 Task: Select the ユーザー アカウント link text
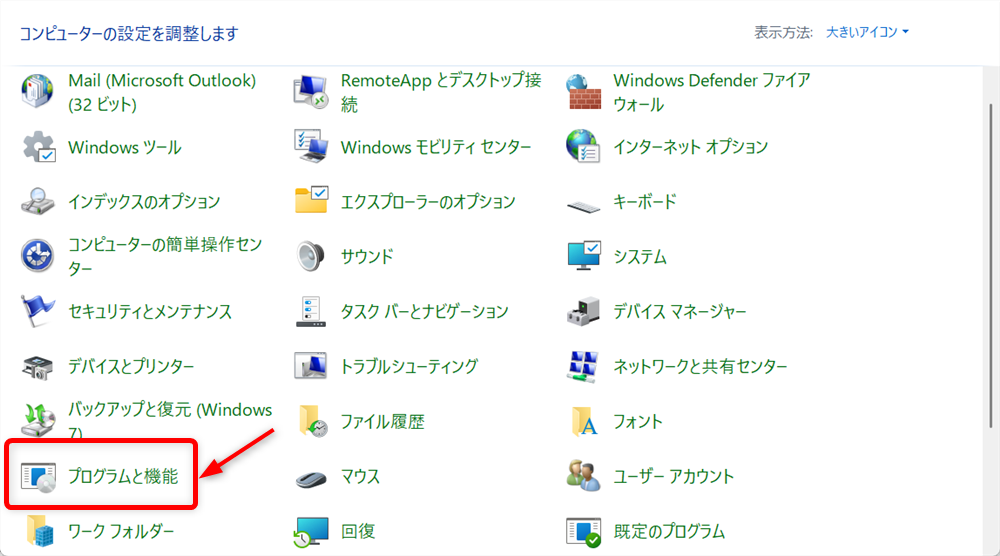[673, 476]
